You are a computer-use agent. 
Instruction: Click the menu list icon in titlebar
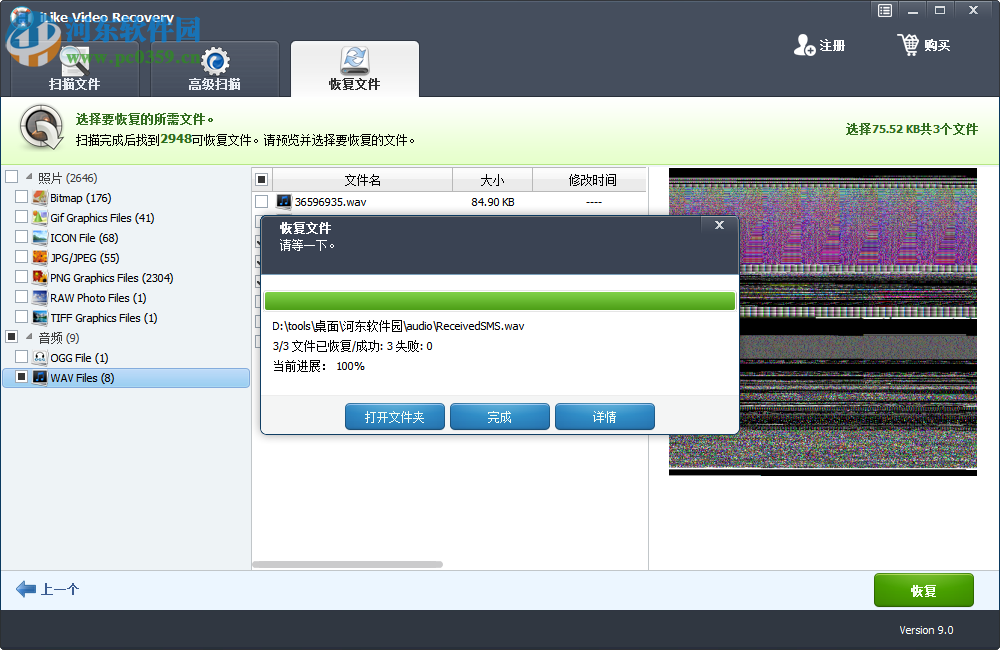click(x=884, y=10)
